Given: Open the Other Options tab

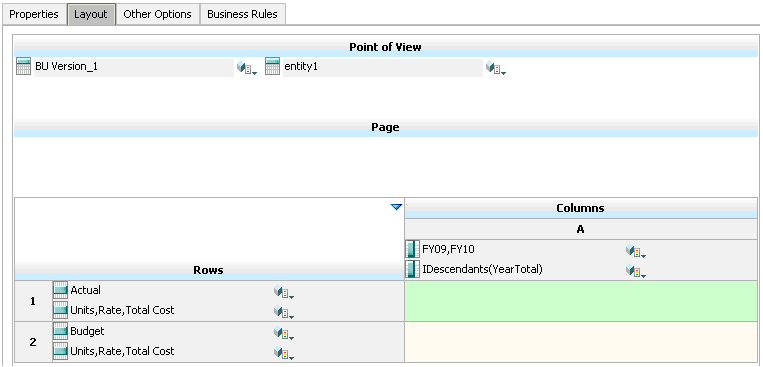Looking at the screenshot, I should (157, 14).
